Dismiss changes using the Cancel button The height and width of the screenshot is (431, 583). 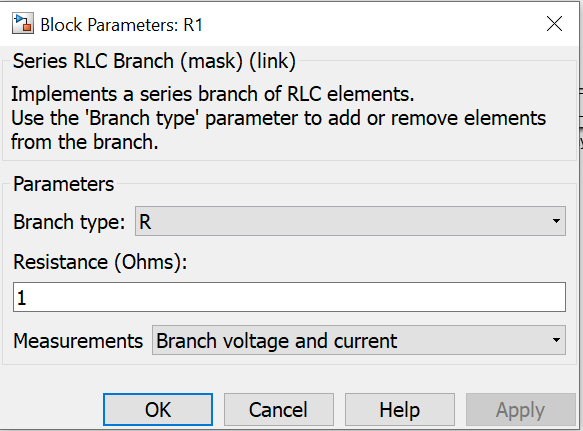(x=278, y=409)
